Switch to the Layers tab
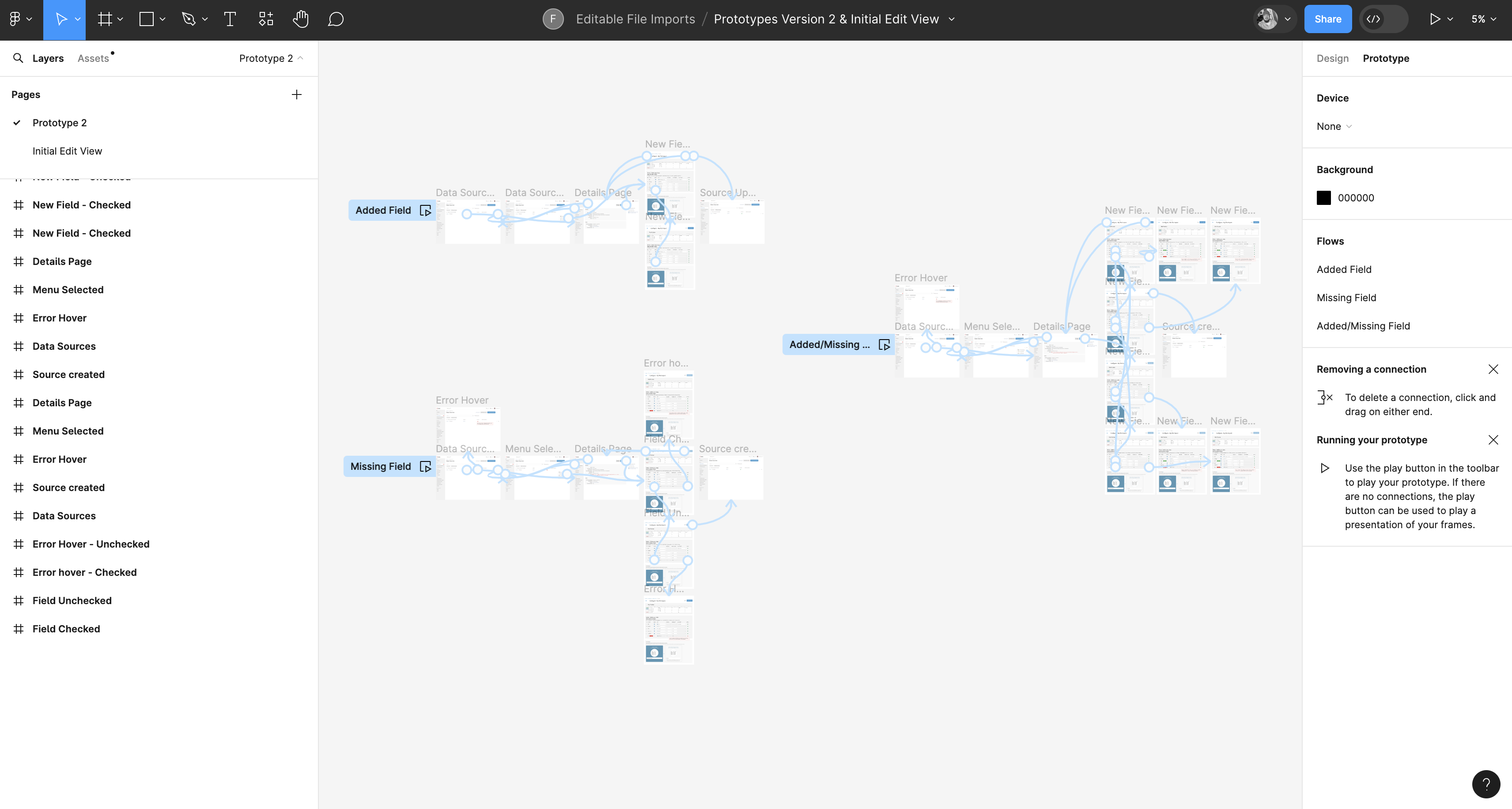The width and height of the screenshot is (1512, 809). pyautogui.click(x=48, y=58)
